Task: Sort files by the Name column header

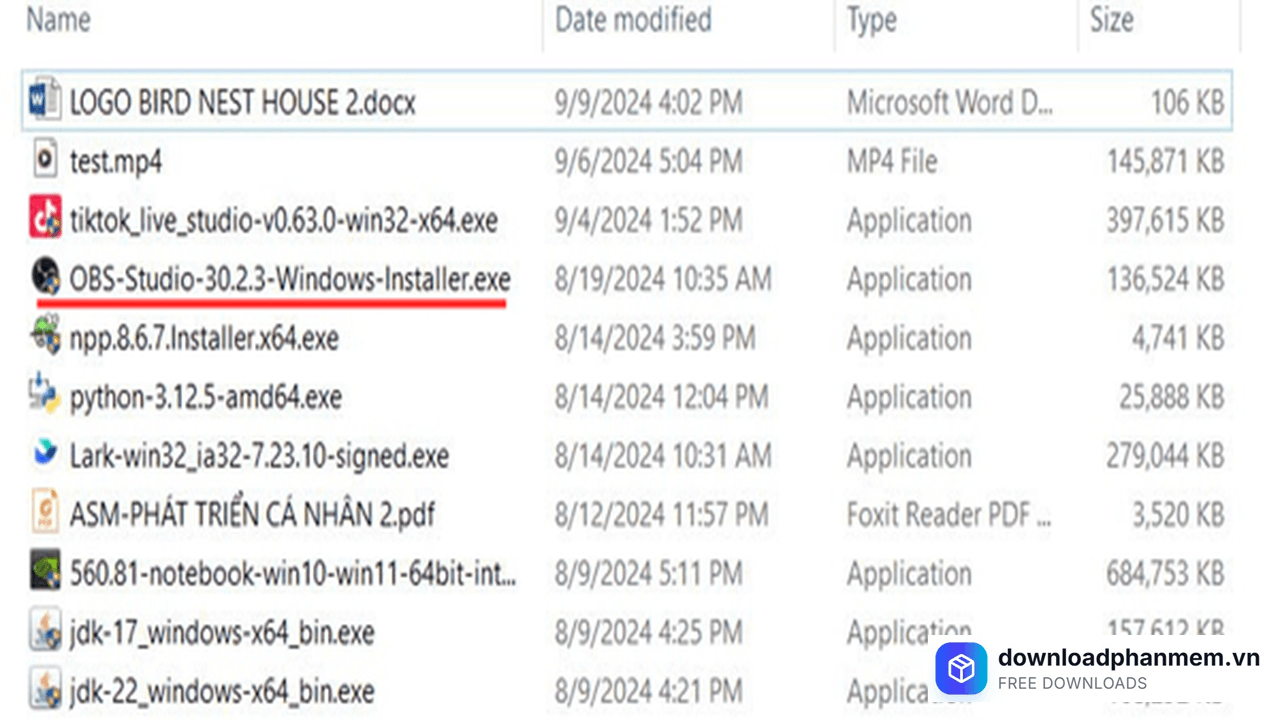Action: point(60,20)
